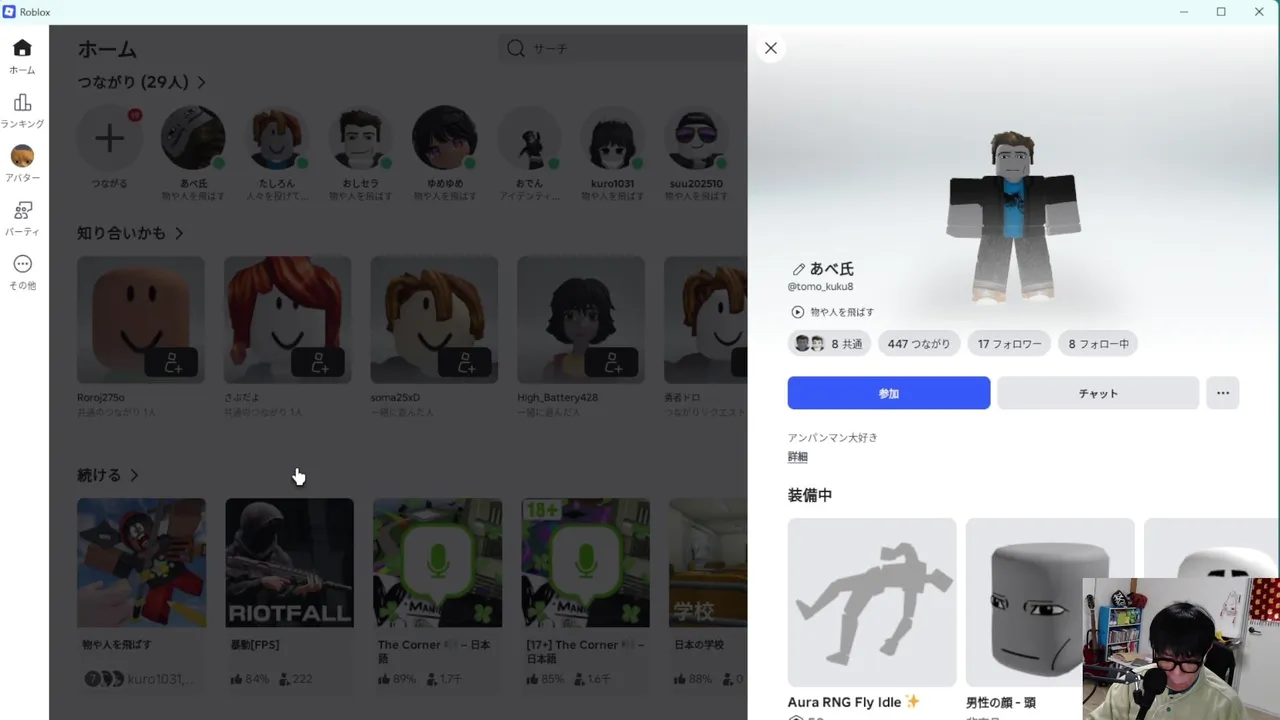1280x720 pixels.
Task: Add High_Battery428 as a connection via card icon
Action: tap(612, 362)
